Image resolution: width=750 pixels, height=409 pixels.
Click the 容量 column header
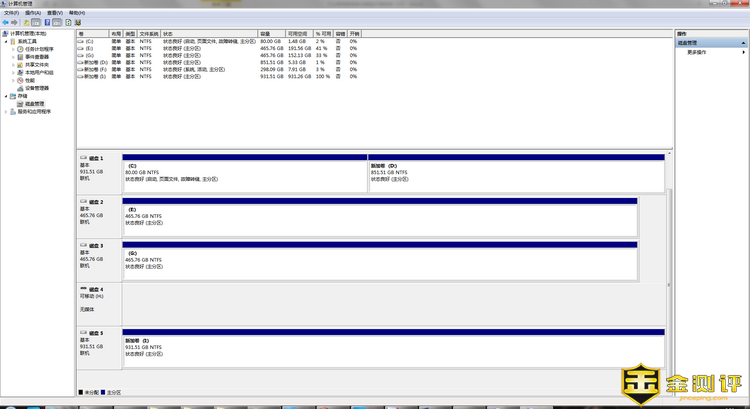click(265, 33)
